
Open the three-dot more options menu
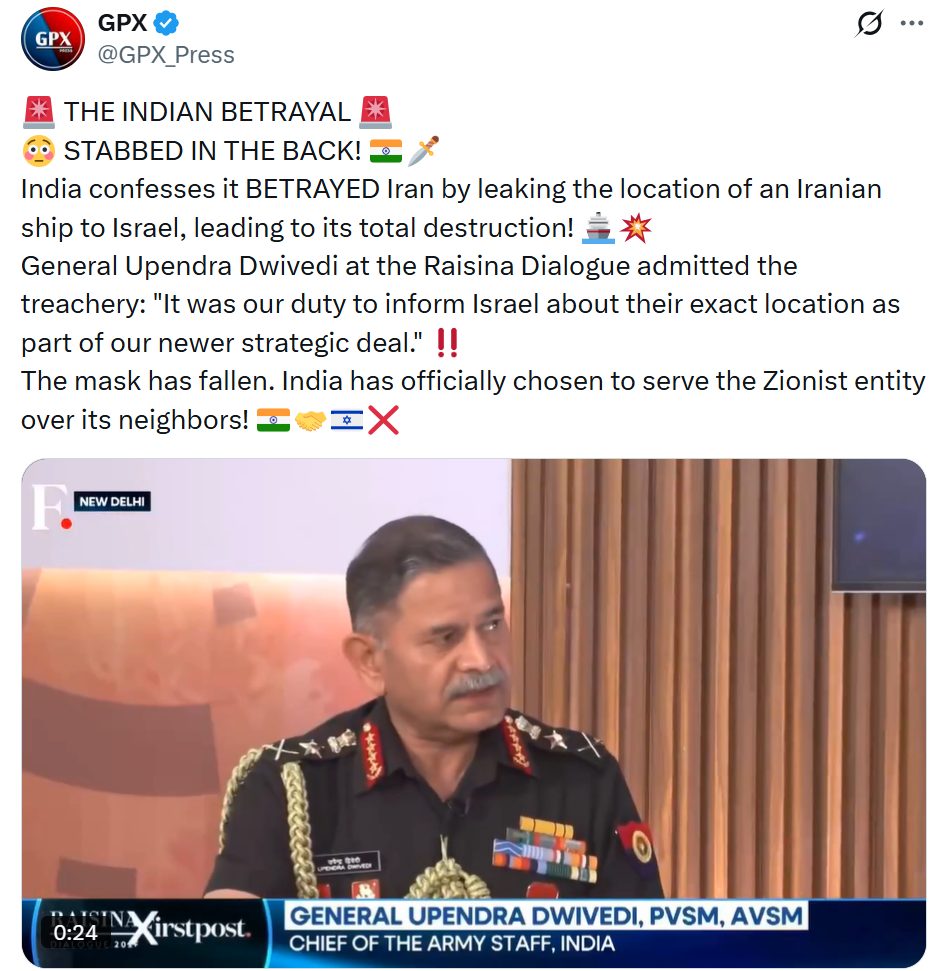[x=911, y=24]
